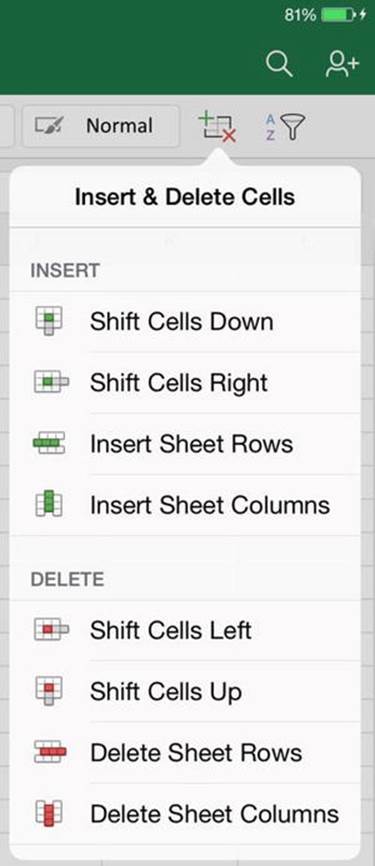Tap the cell styles paintbrush icon
375x866 pixels.
pyautogui.click(x=48, y=126)
